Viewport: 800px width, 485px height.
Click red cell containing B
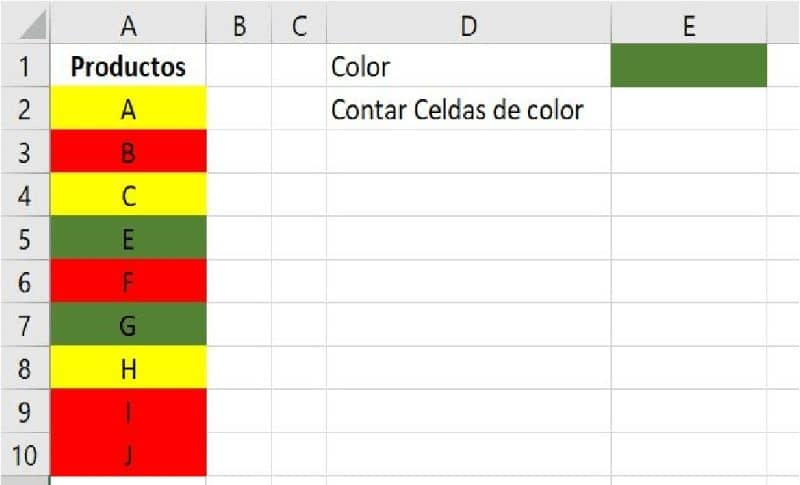click(128, 153)
